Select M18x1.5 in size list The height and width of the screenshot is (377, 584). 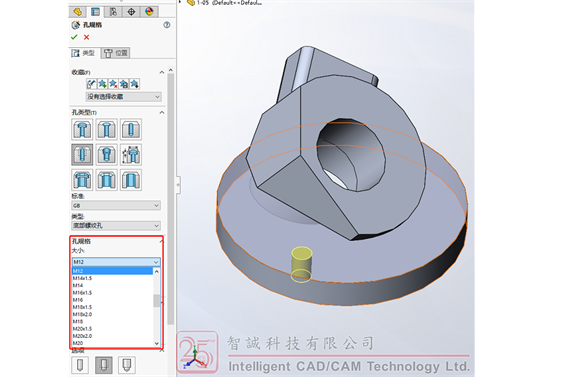coord(112,307)
